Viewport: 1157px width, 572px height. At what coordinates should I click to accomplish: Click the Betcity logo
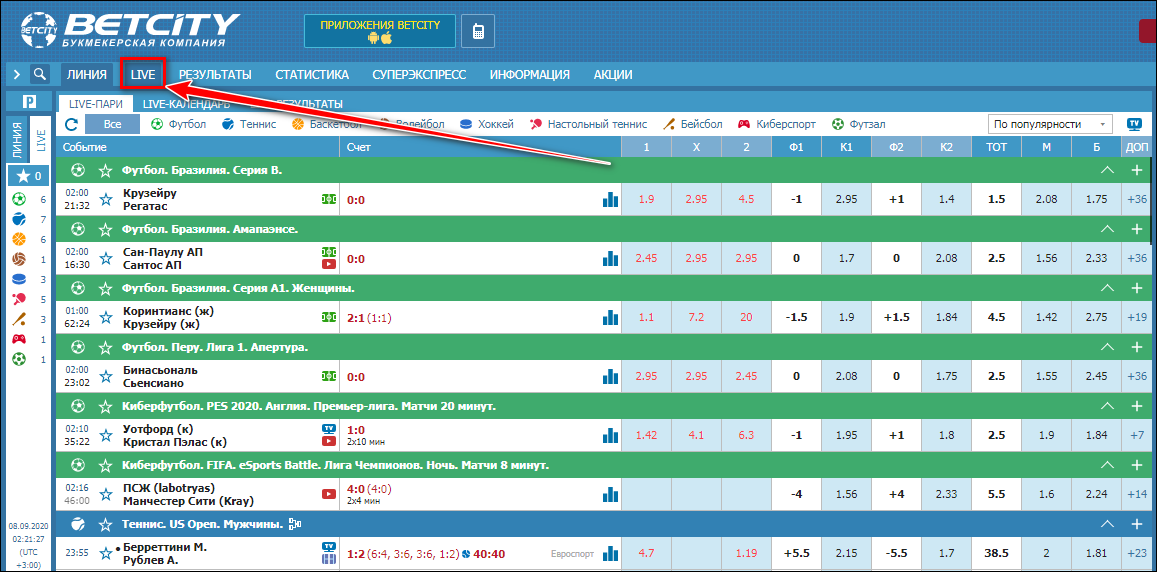tap(130, 30)
